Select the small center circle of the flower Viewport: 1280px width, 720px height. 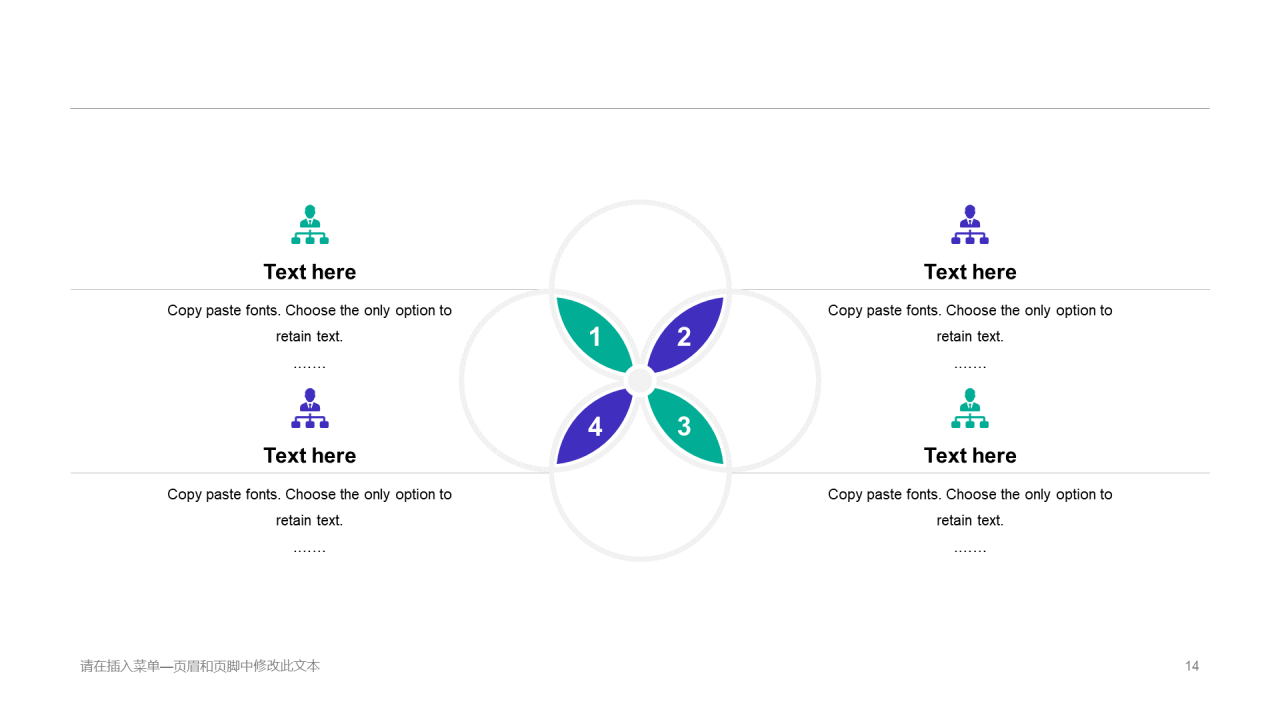pos(640,381)
